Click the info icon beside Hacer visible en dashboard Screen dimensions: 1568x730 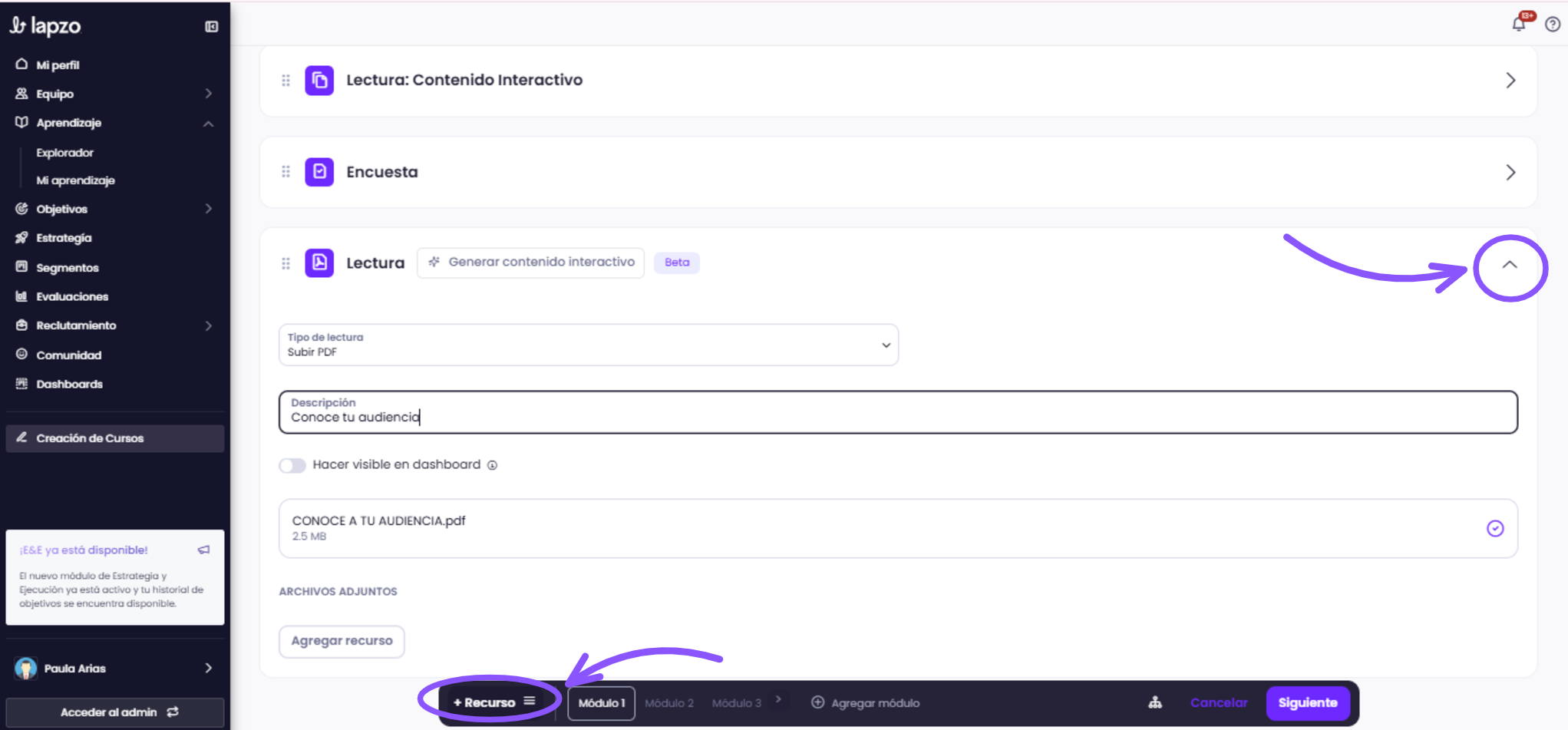pos(493,465)
